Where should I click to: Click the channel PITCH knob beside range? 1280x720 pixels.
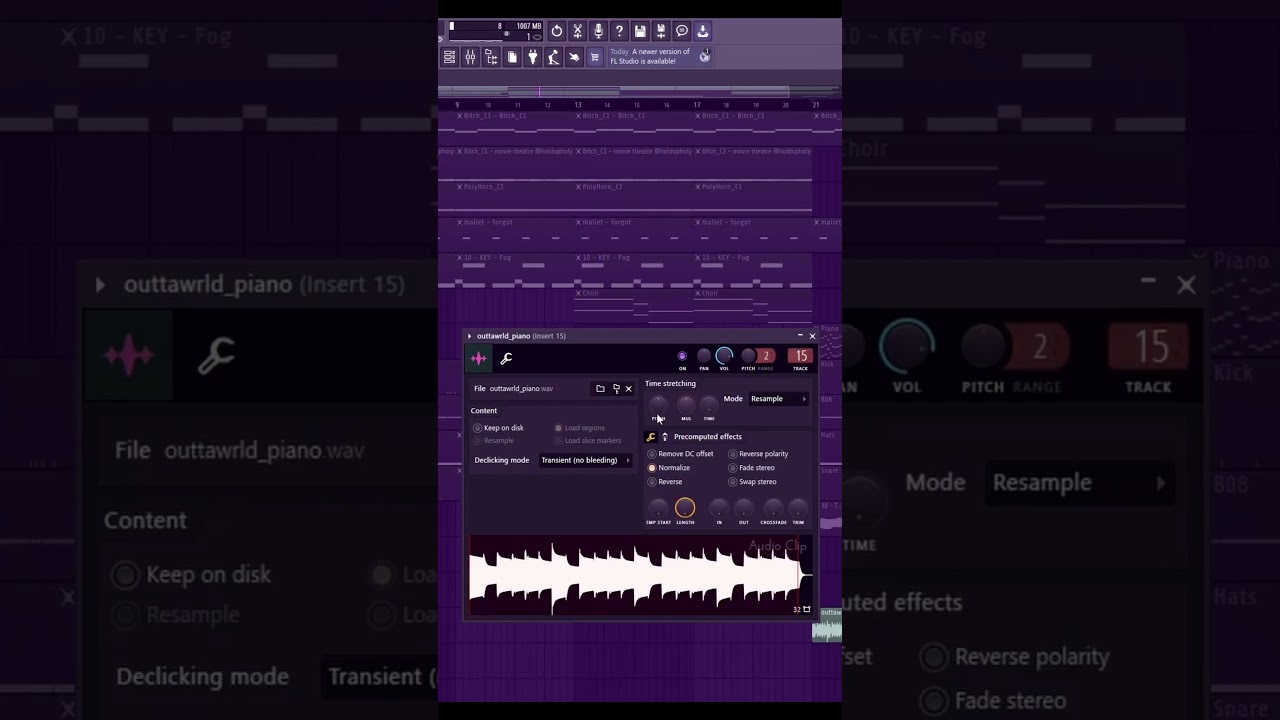pos(747,356)
